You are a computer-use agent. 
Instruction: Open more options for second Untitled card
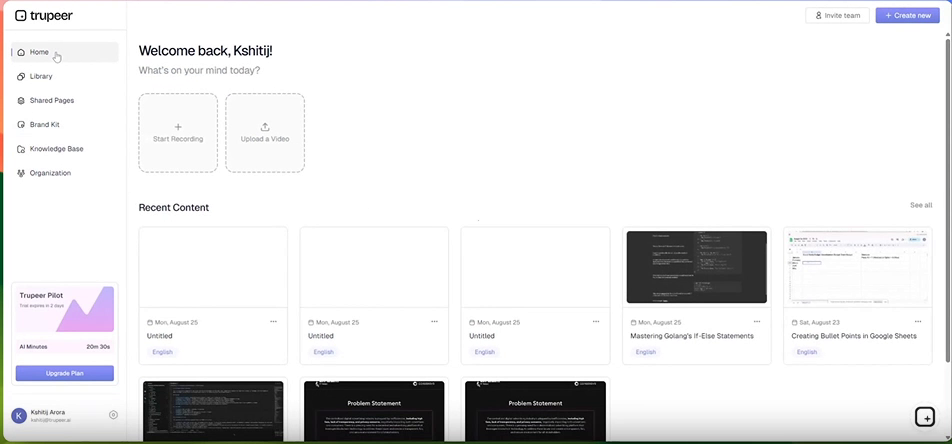coord(435,321)
